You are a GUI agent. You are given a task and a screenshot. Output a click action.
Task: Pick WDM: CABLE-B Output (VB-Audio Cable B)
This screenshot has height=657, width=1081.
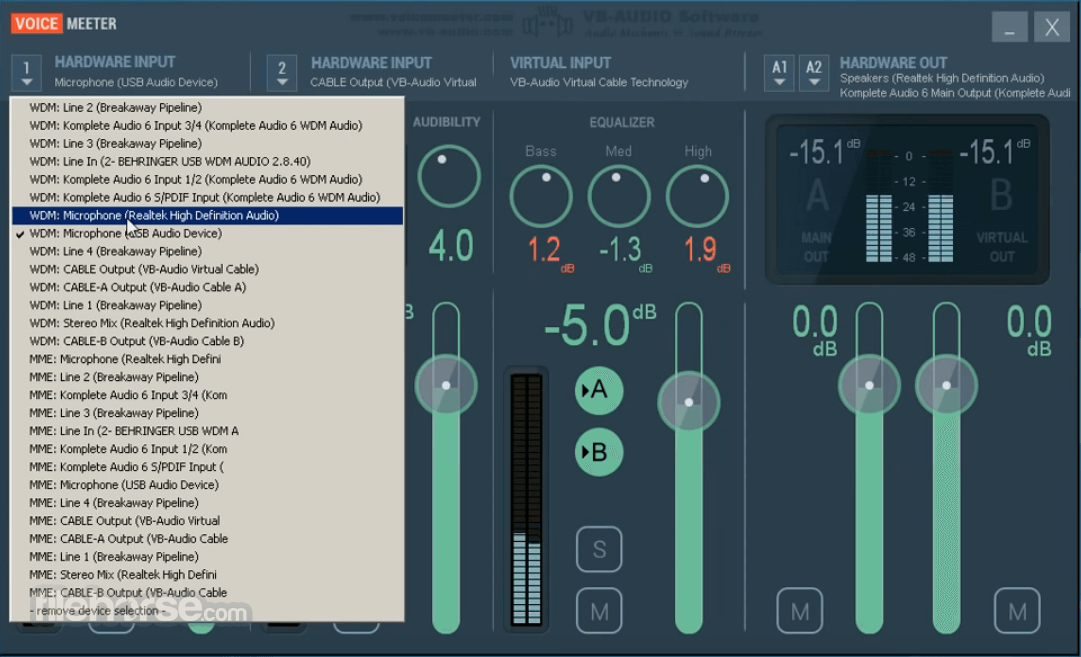pos(208,341)
